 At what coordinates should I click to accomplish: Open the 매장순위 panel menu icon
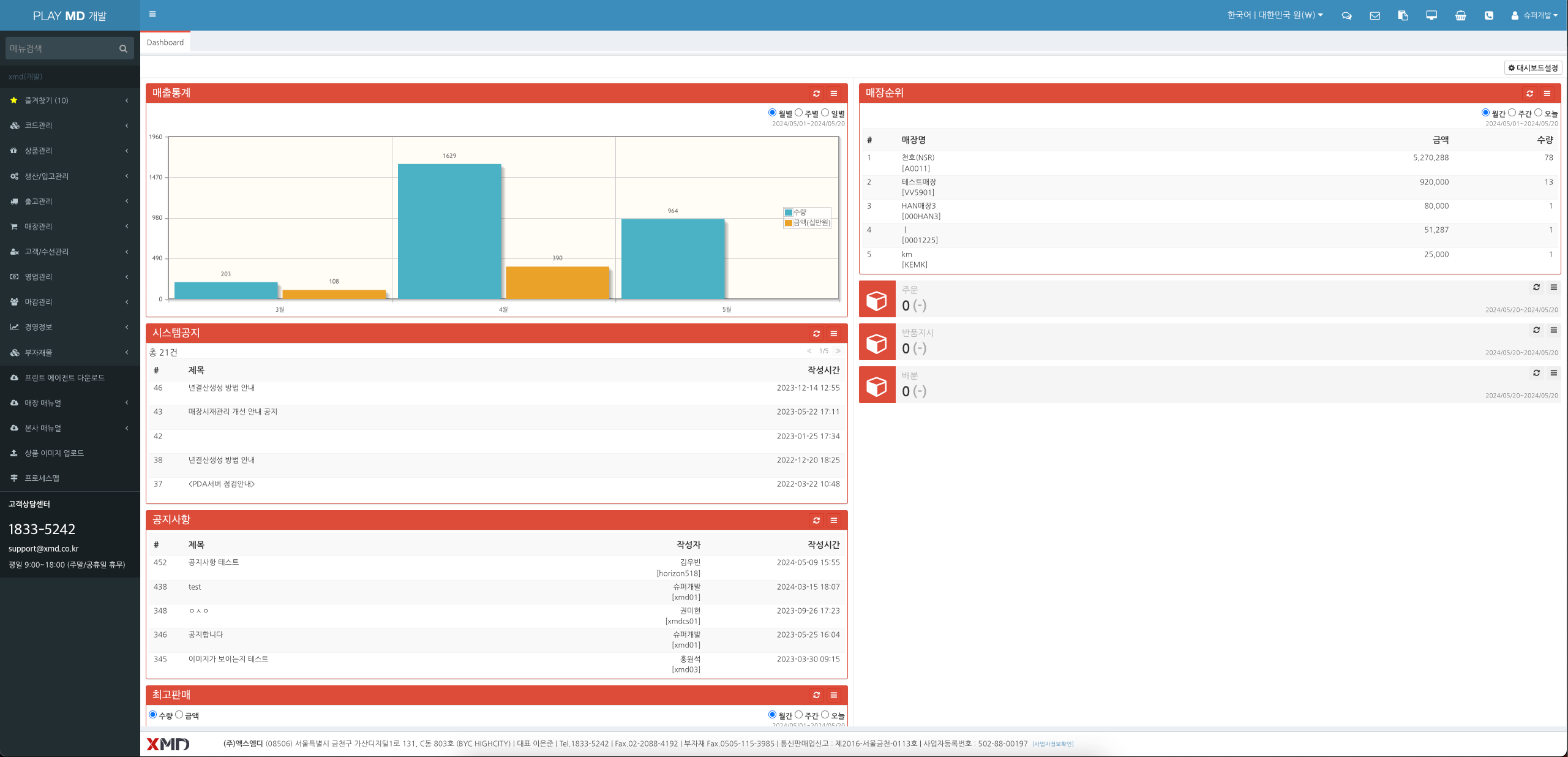click(1547, 93)
